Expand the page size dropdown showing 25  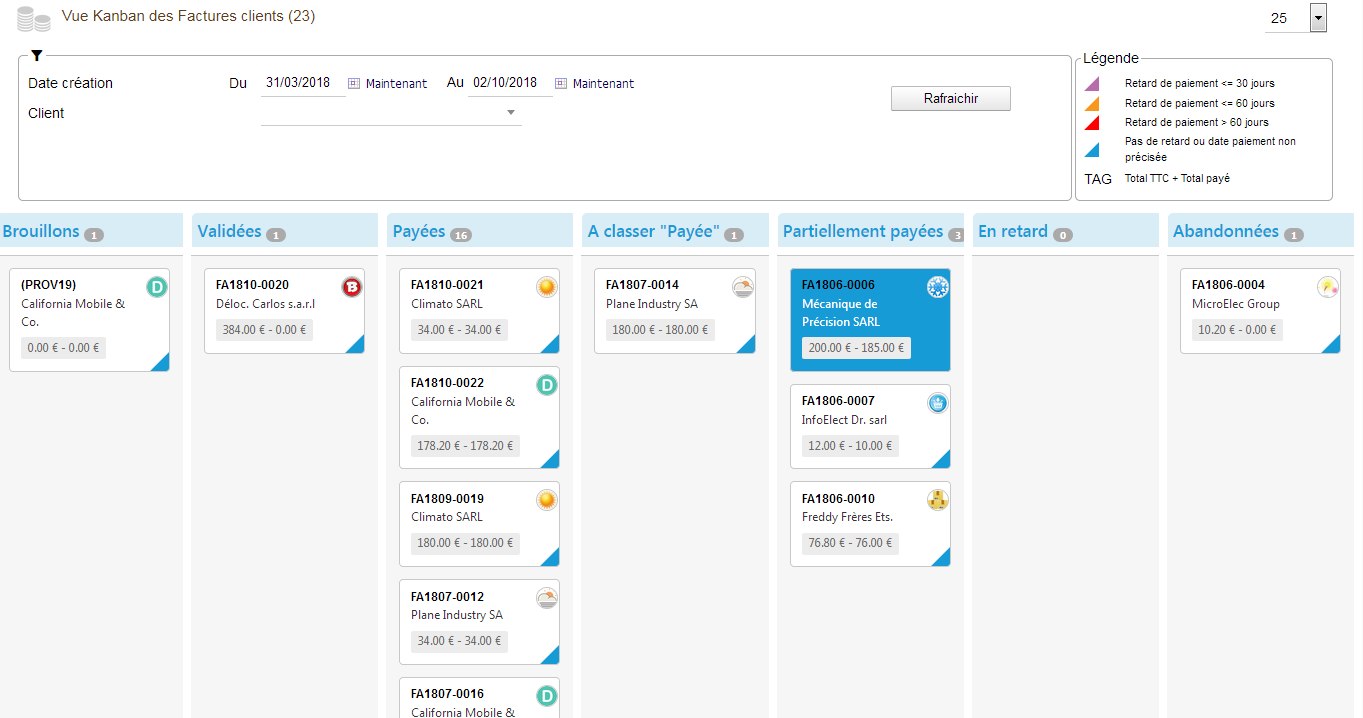1317,18
